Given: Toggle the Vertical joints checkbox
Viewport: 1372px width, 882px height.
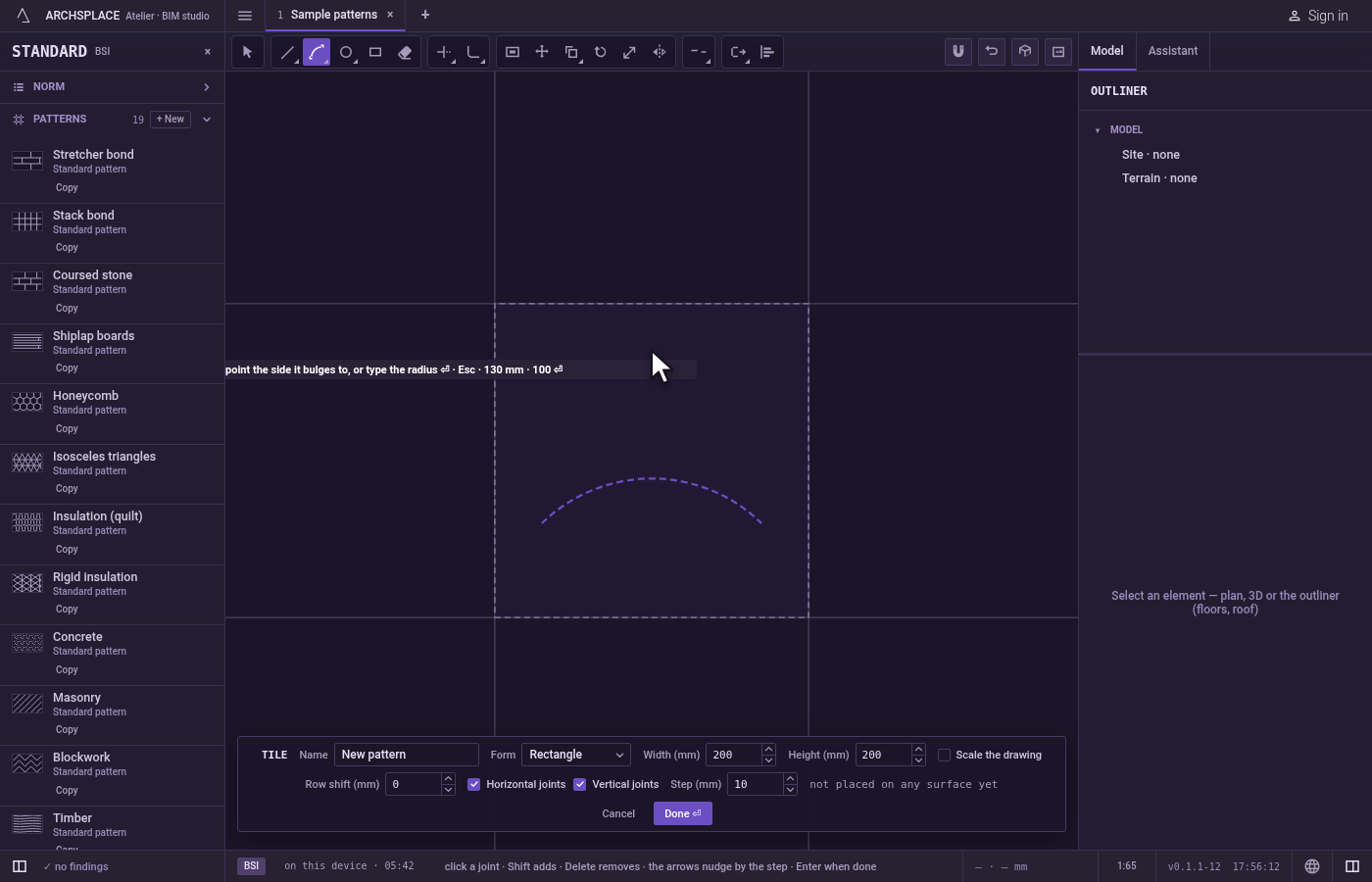Looking at the screenshot, I should click(x=580, y=784).
